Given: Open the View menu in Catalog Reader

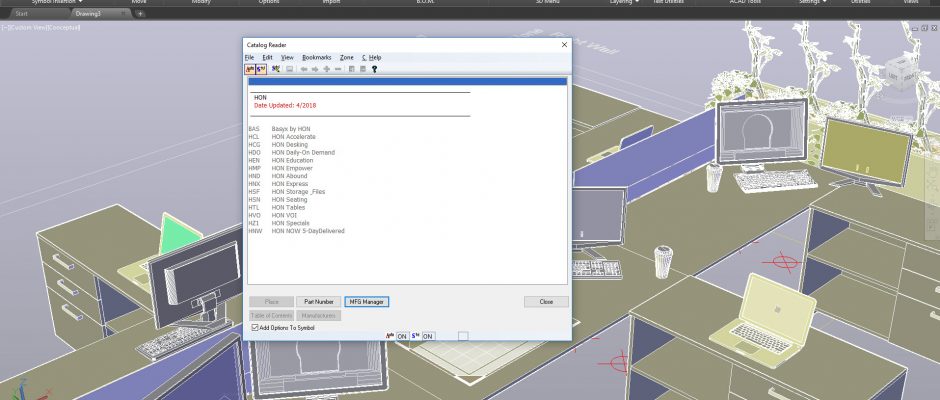Looking at the screenshot, I should [x=287, y=58].
